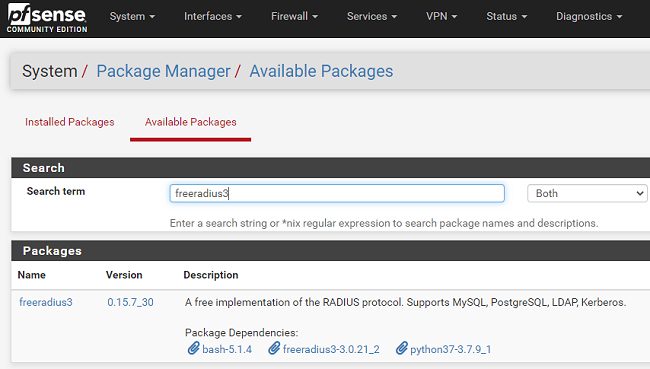This screenshot has height=369, width=650.
Task: Open the Status menu
Action: [507, 16]
